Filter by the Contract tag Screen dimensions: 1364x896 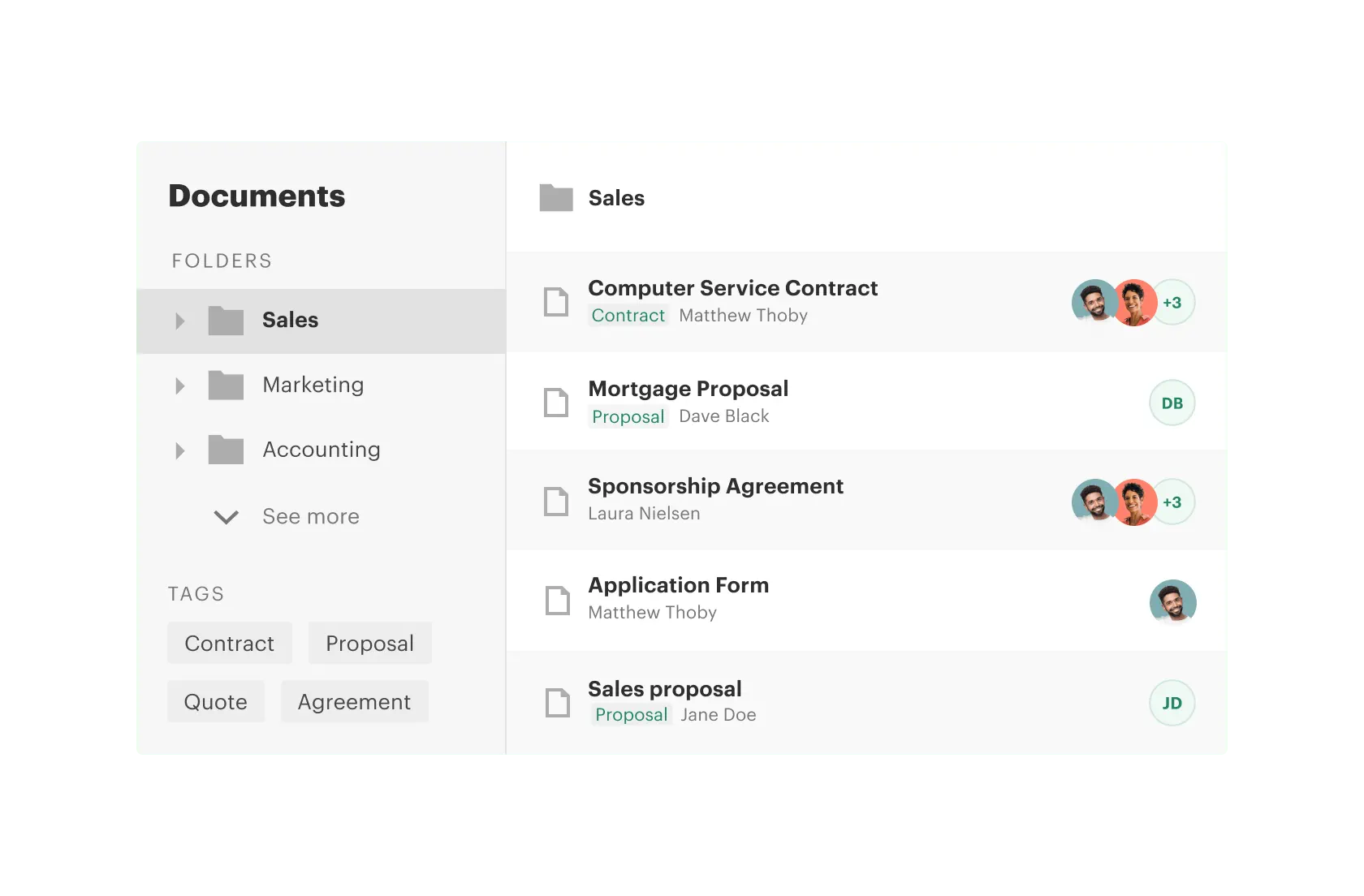[x=230, y=644]
